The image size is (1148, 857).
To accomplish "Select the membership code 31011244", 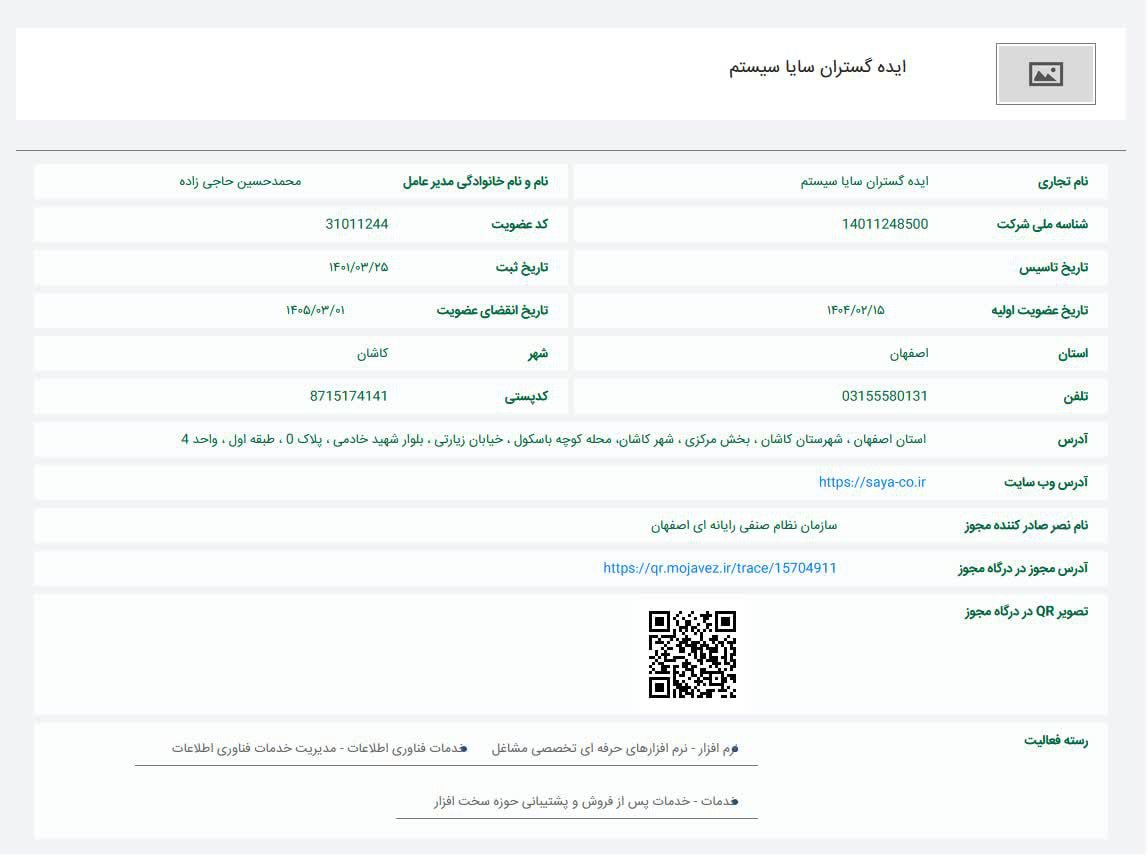I will tap(356, 224).
